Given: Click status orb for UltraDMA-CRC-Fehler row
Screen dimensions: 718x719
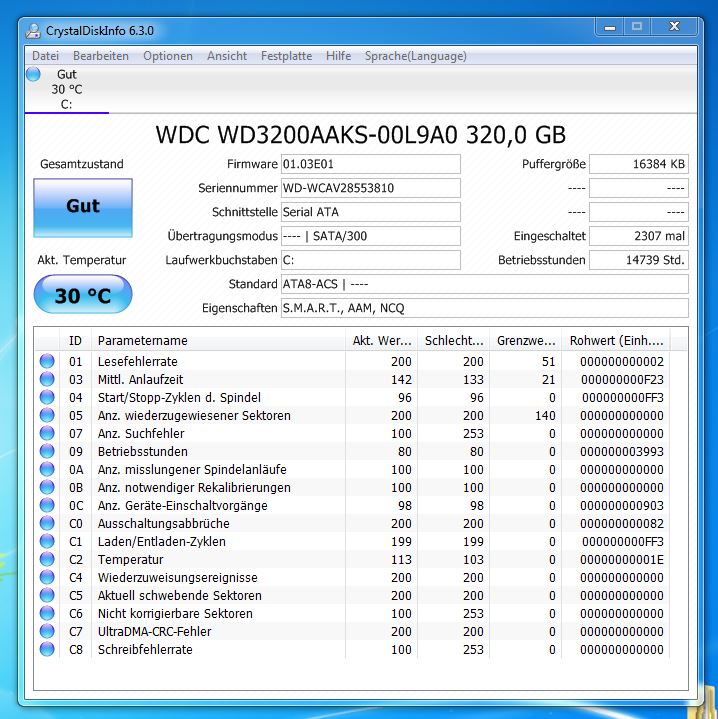Looking at the screenshot, I should point(47,631).
